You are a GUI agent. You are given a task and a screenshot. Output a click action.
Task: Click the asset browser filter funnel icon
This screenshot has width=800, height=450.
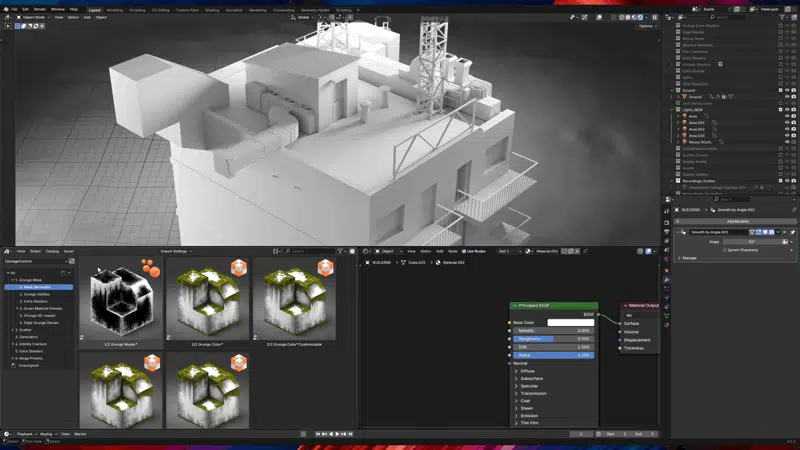[x=340, y=252]
